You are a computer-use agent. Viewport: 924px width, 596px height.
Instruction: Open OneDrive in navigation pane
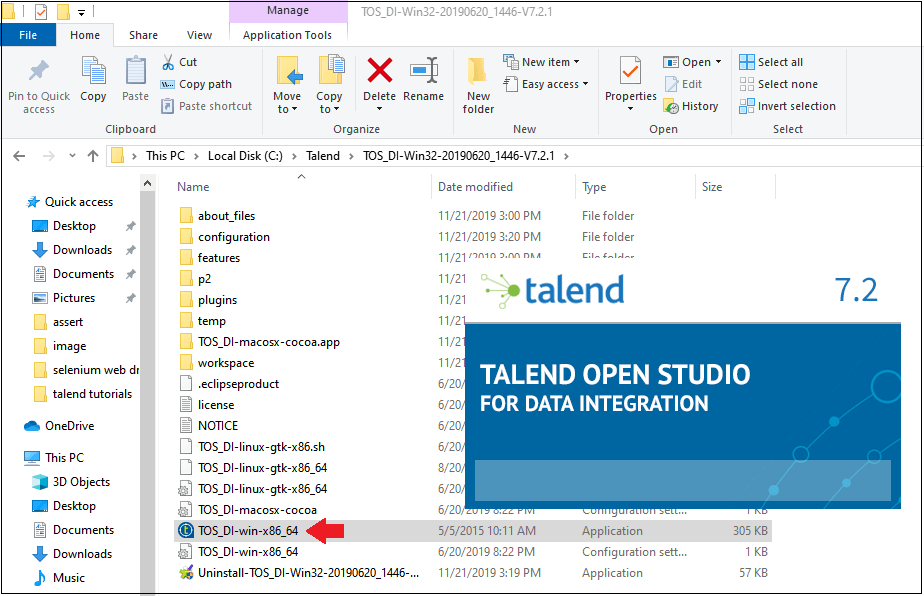coord(59,426)
